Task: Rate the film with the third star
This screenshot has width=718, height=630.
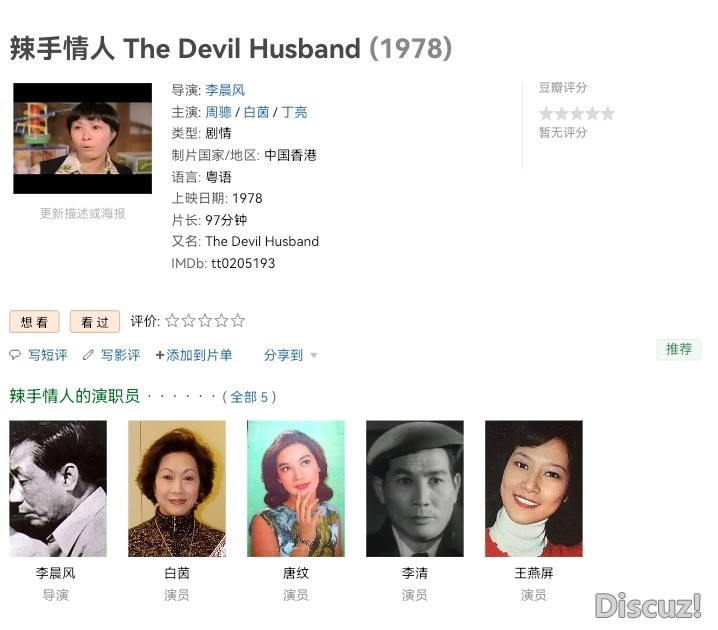Action: pos(205,320)
